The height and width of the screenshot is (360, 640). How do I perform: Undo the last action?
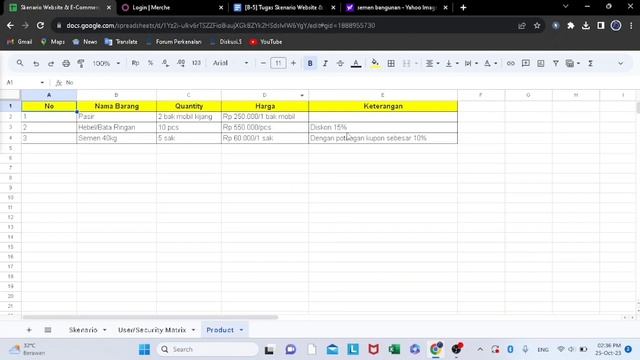tap(36, 63)
